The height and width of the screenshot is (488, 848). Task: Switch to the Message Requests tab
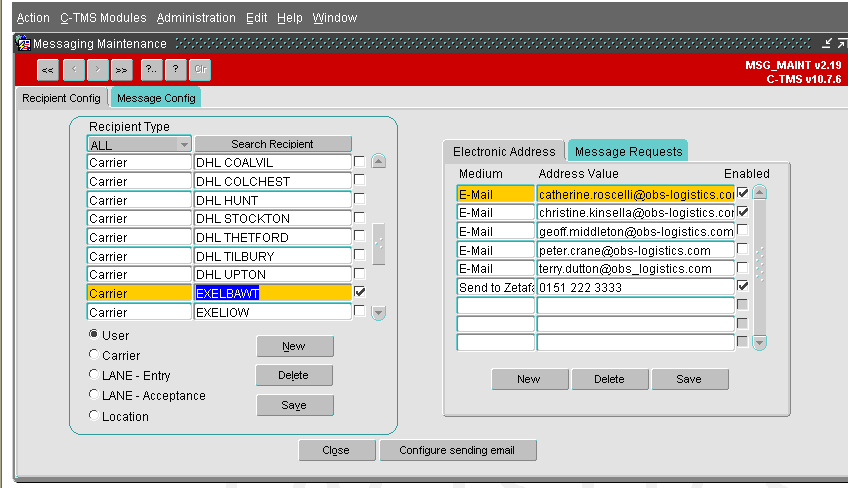click(x=628, y=151)
